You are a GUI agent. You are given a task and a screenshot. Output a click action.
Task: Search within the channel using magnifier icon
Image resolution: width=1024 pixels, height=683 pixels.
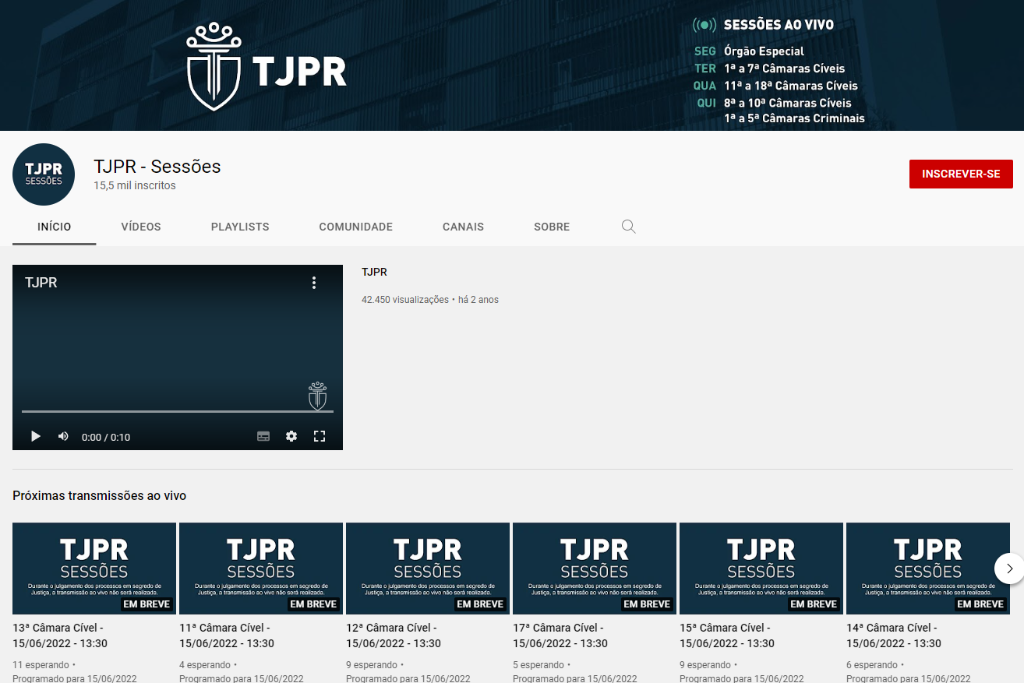[628, 227]
